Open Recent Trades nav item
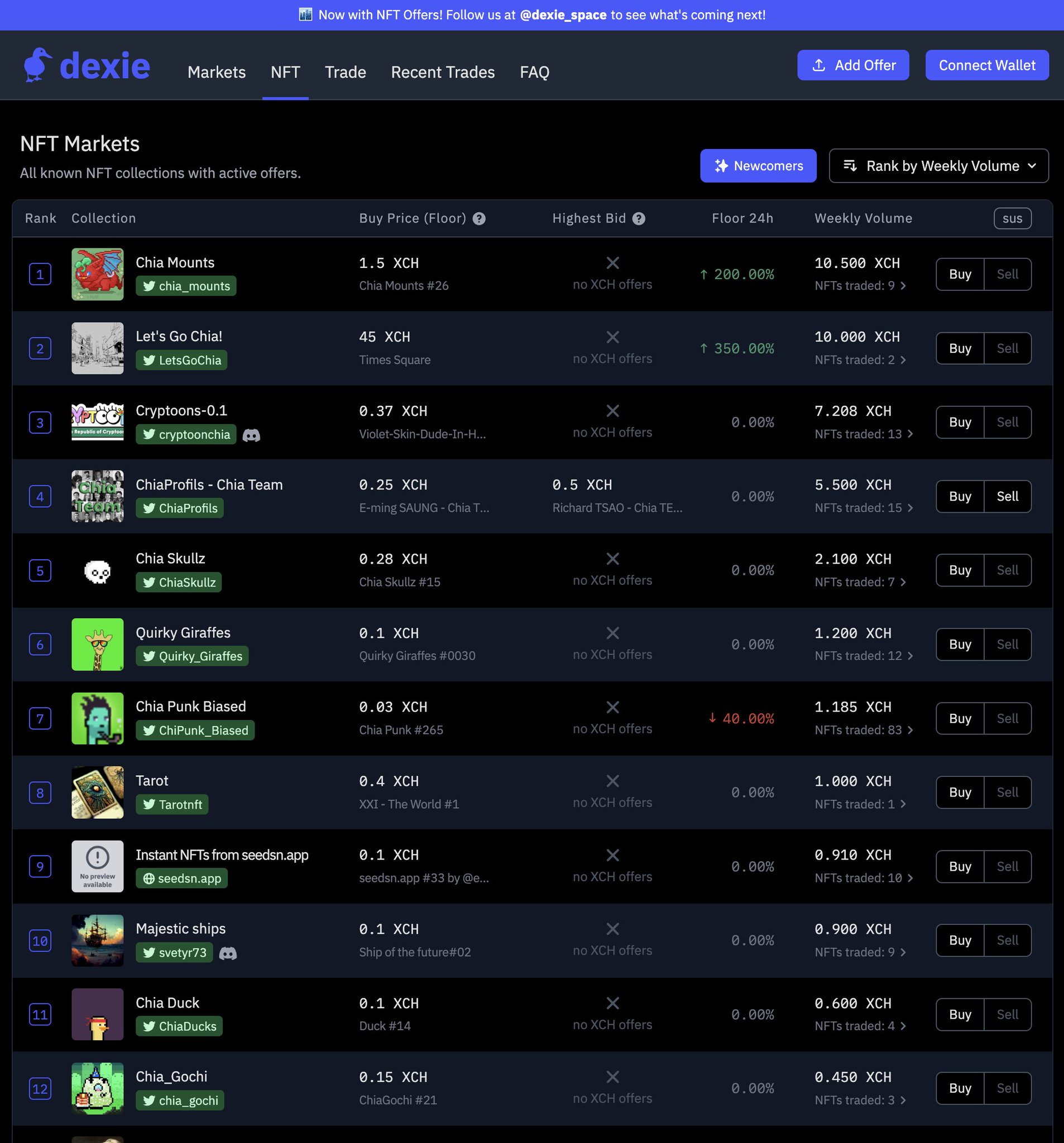1064x1143 pixels. (x=443, y=72)
